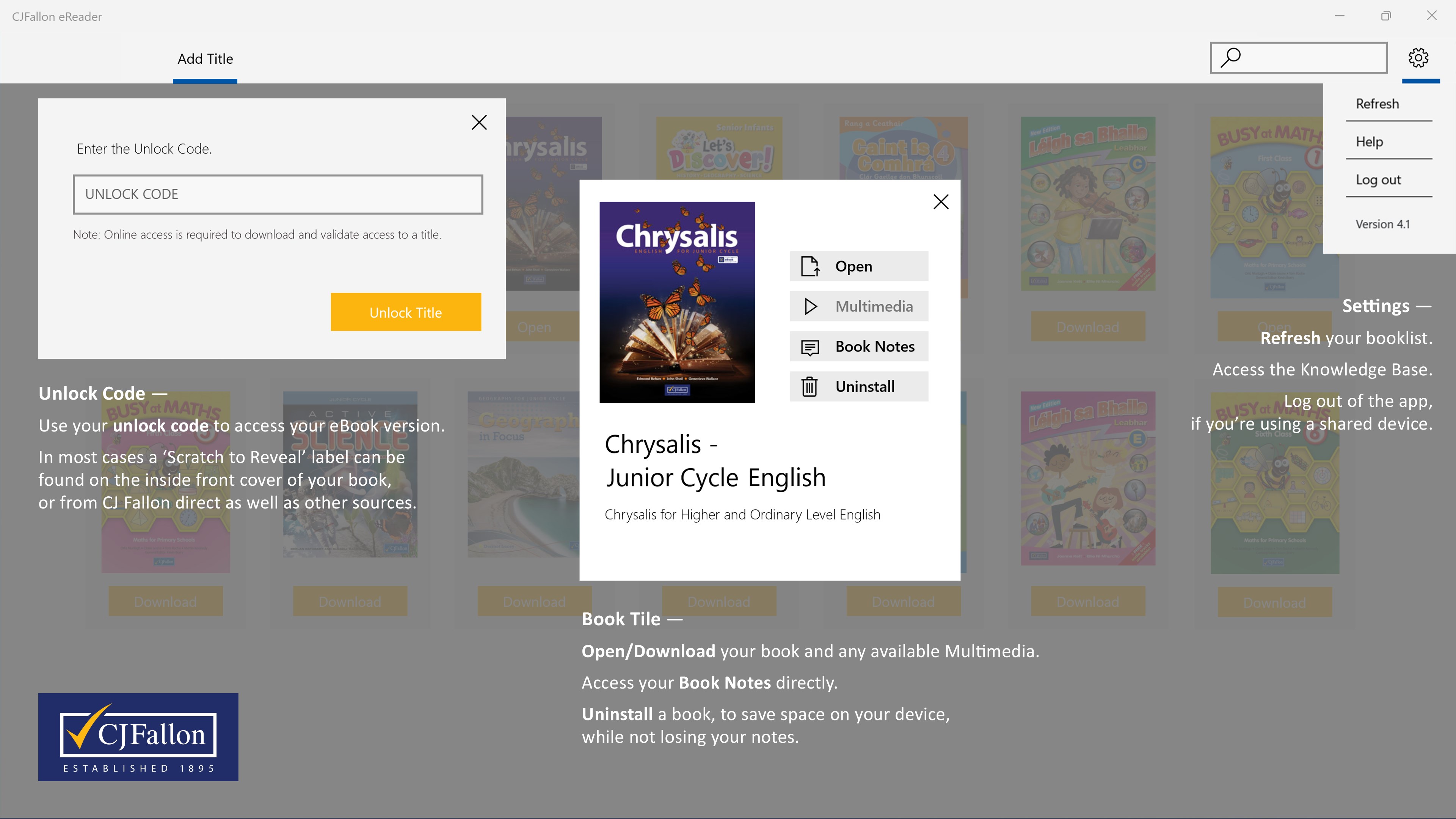Click the CJ Fallon logo
The image size is (1456, 819).
(x=138, y=736)
